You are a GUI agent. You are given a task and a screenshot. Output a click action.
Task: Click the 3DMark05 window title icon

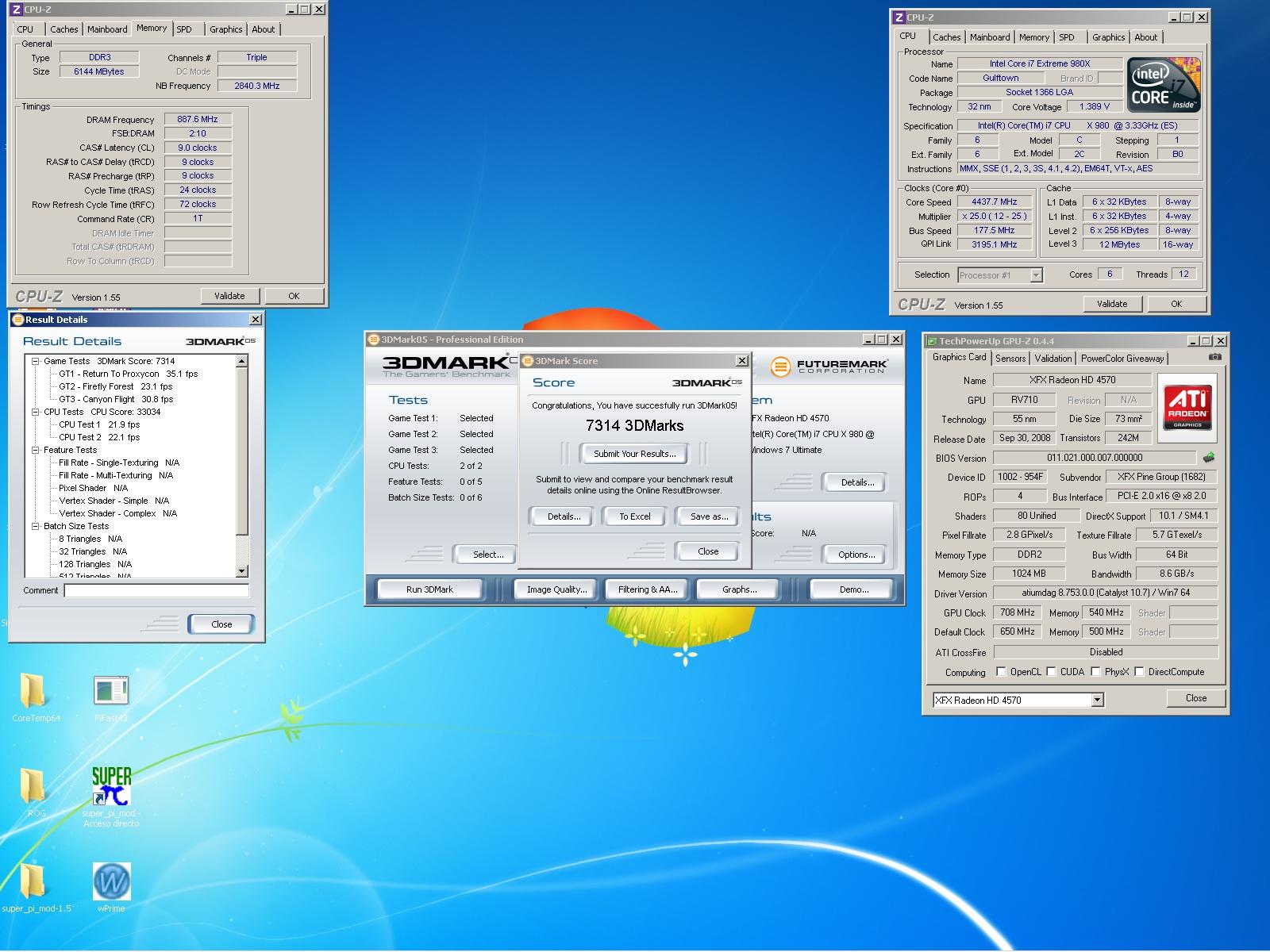point(374,340)
